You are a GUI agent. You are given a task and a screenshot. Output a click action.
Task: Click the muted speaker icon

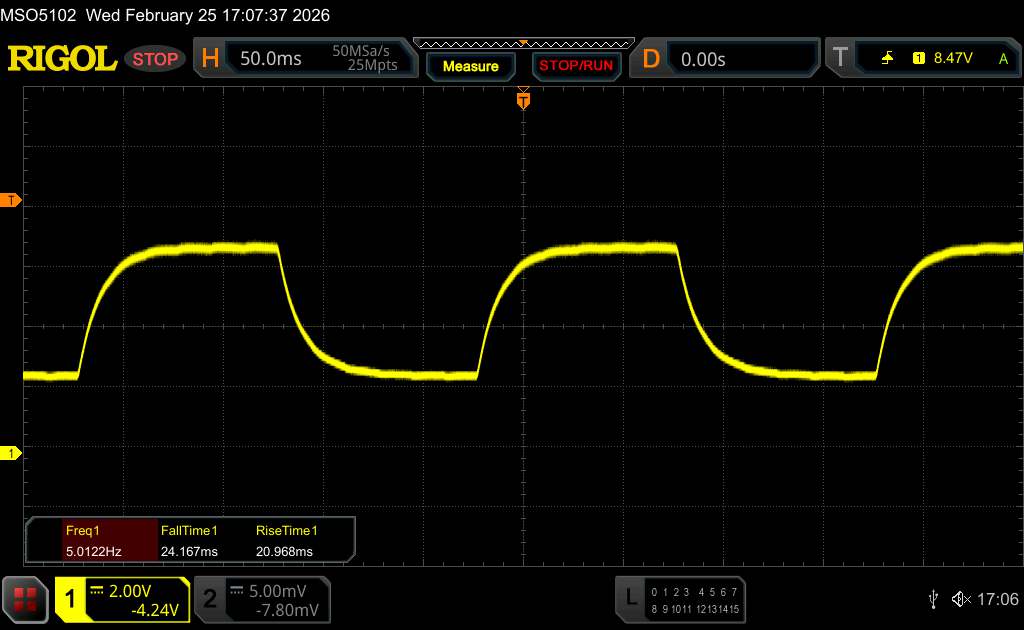(961, 598)
